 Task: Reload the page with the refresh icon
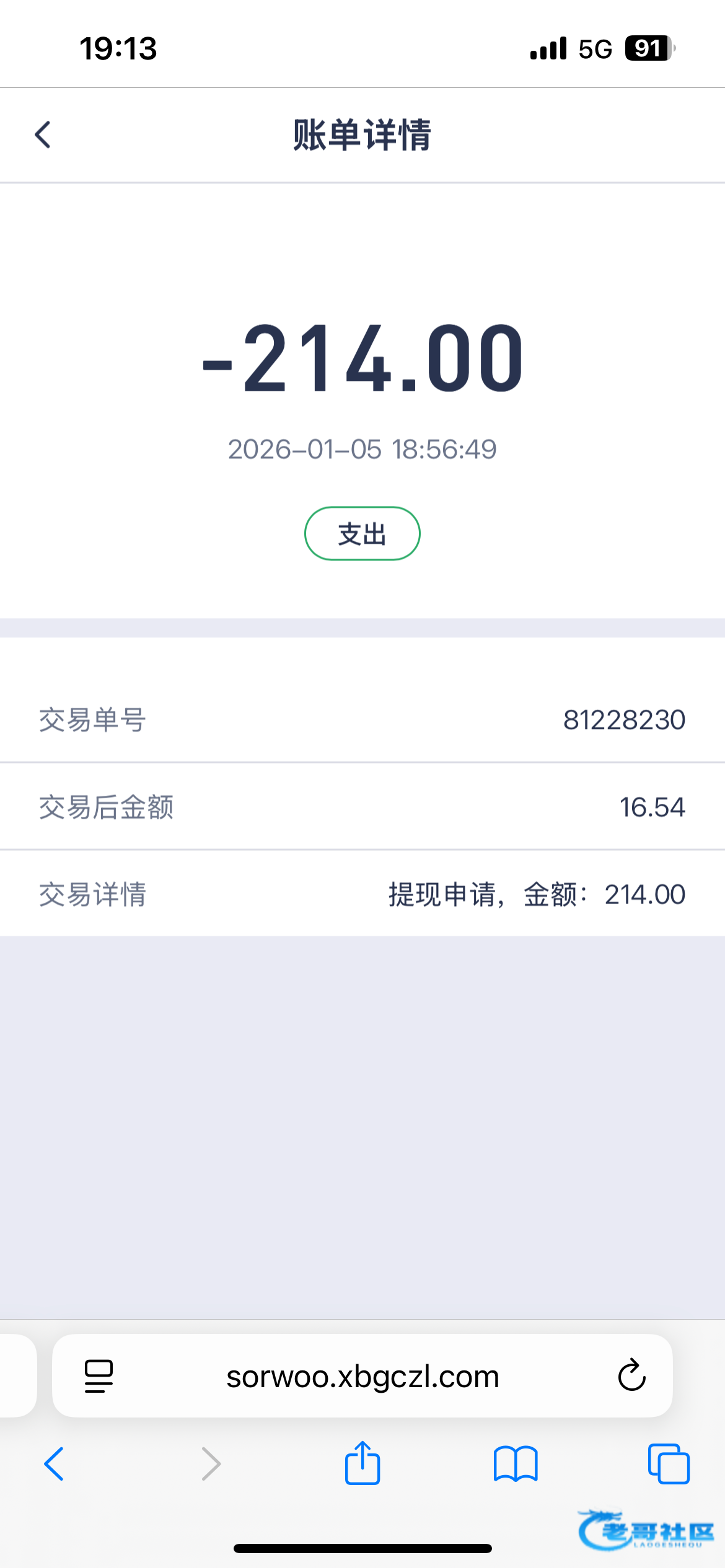631,1376
